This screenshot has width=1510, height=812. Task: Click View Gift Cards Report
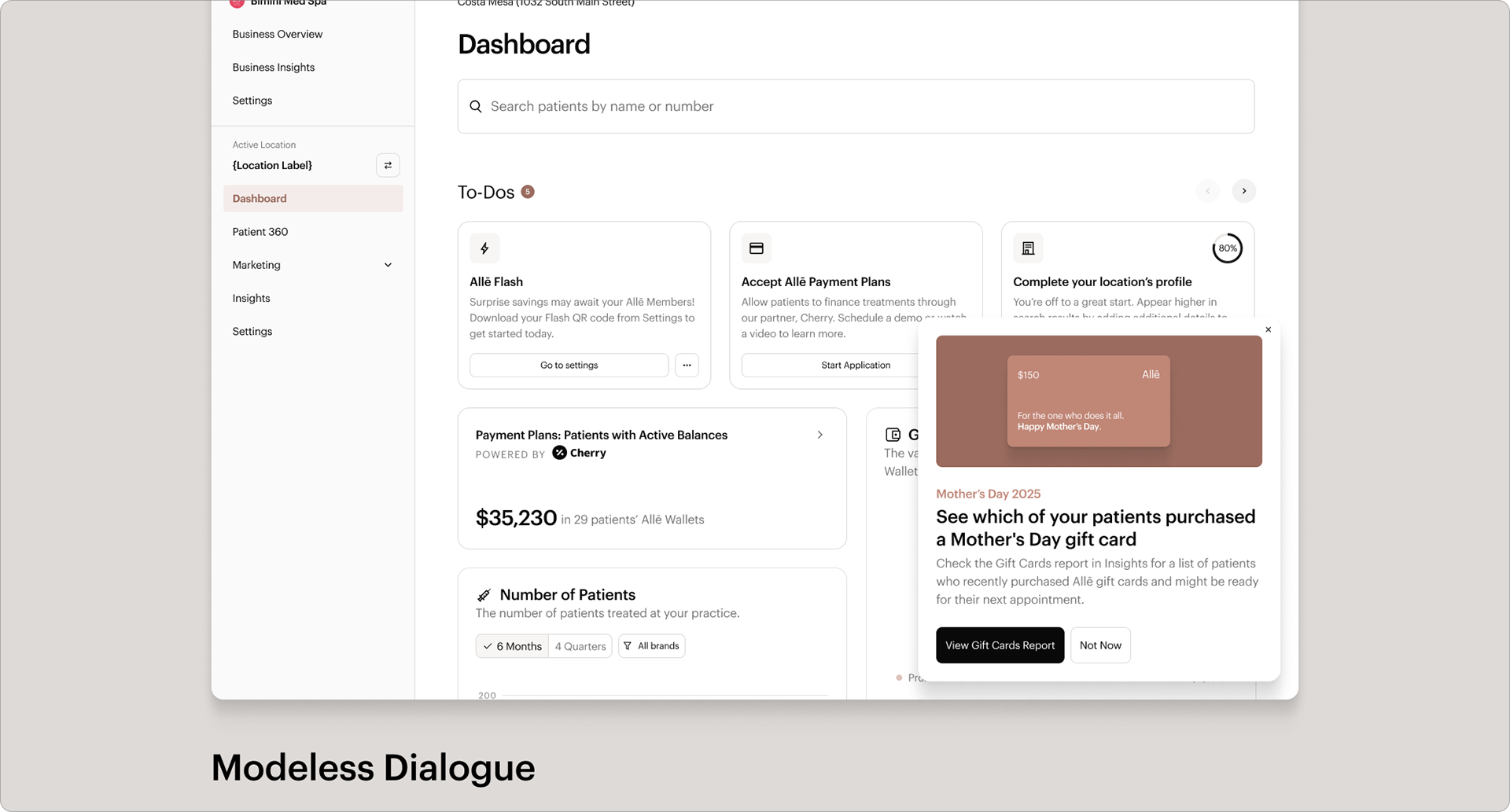point(1000,645)
